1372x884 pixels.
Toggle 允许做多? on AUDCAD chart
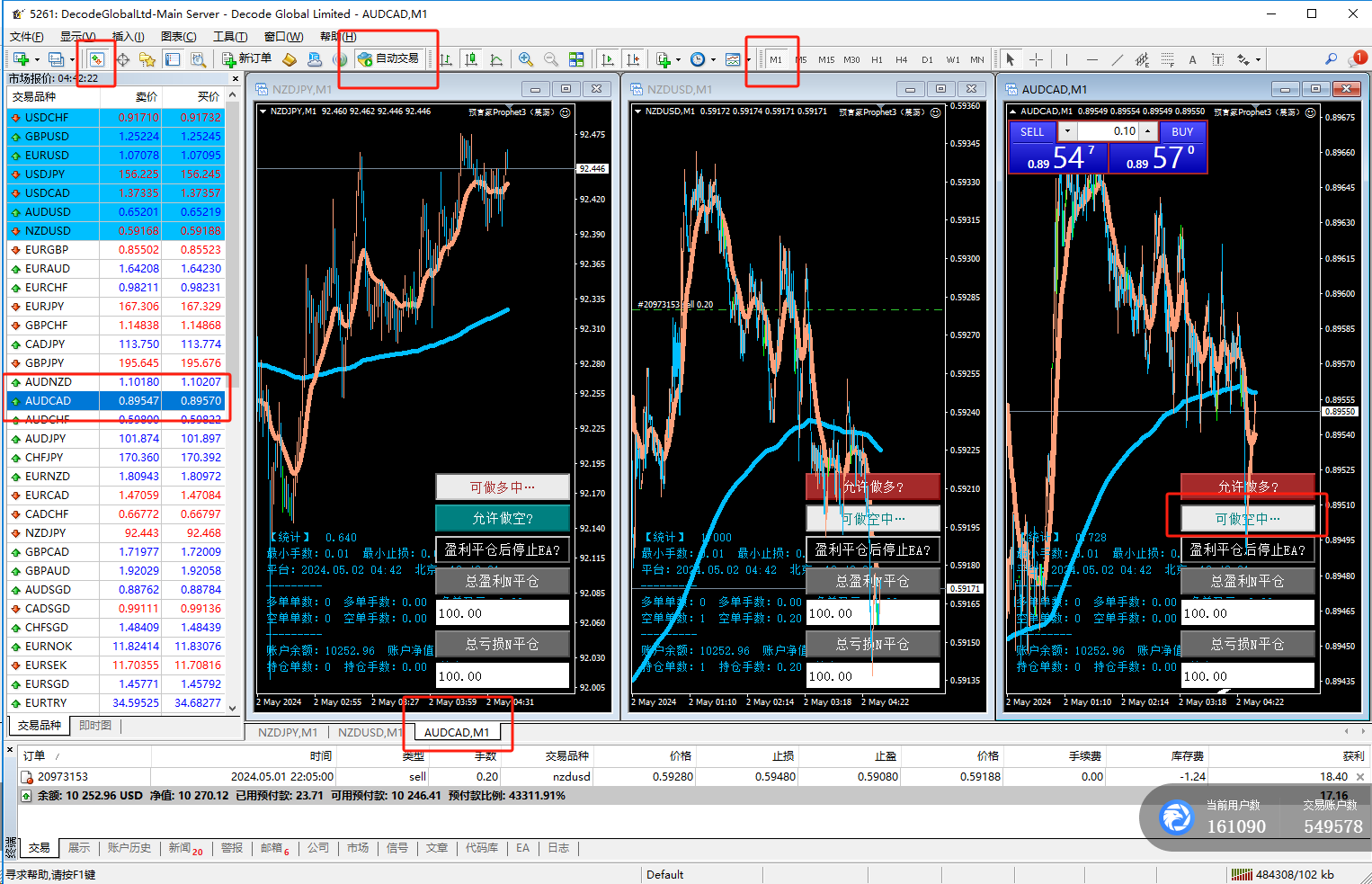1247,487
